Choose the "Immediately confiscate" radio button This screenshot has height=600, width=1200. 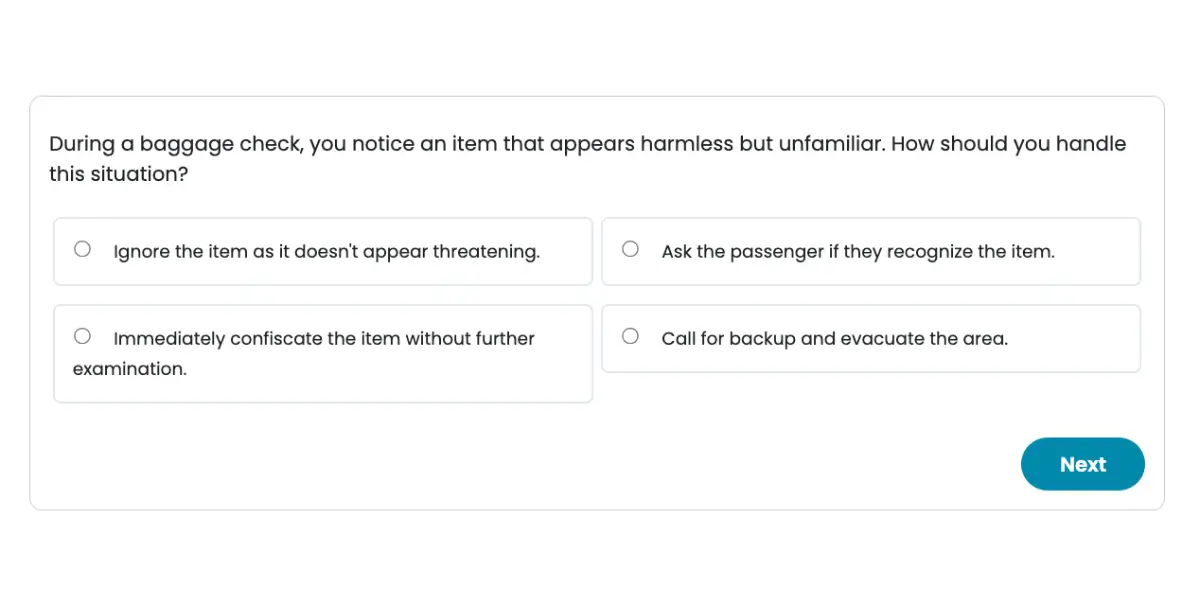(x=82, y=336)
